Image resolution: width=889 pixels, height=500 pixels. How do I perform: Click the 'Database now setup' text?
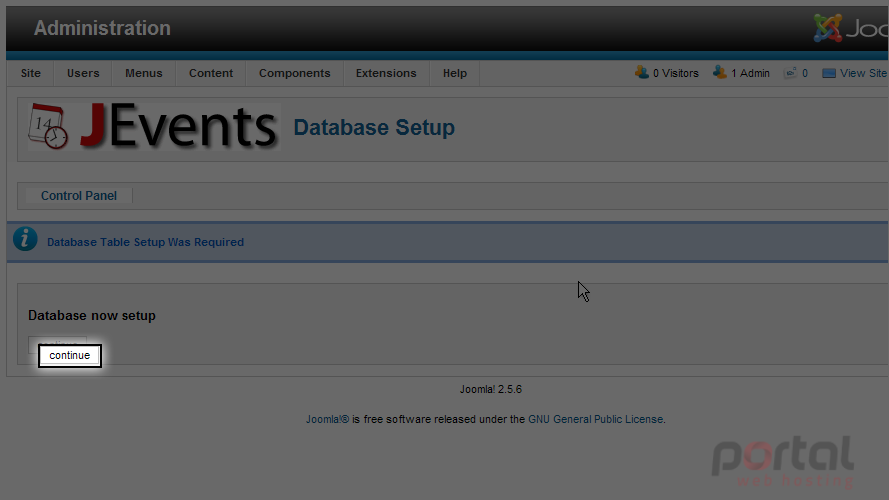pos(92,316)
